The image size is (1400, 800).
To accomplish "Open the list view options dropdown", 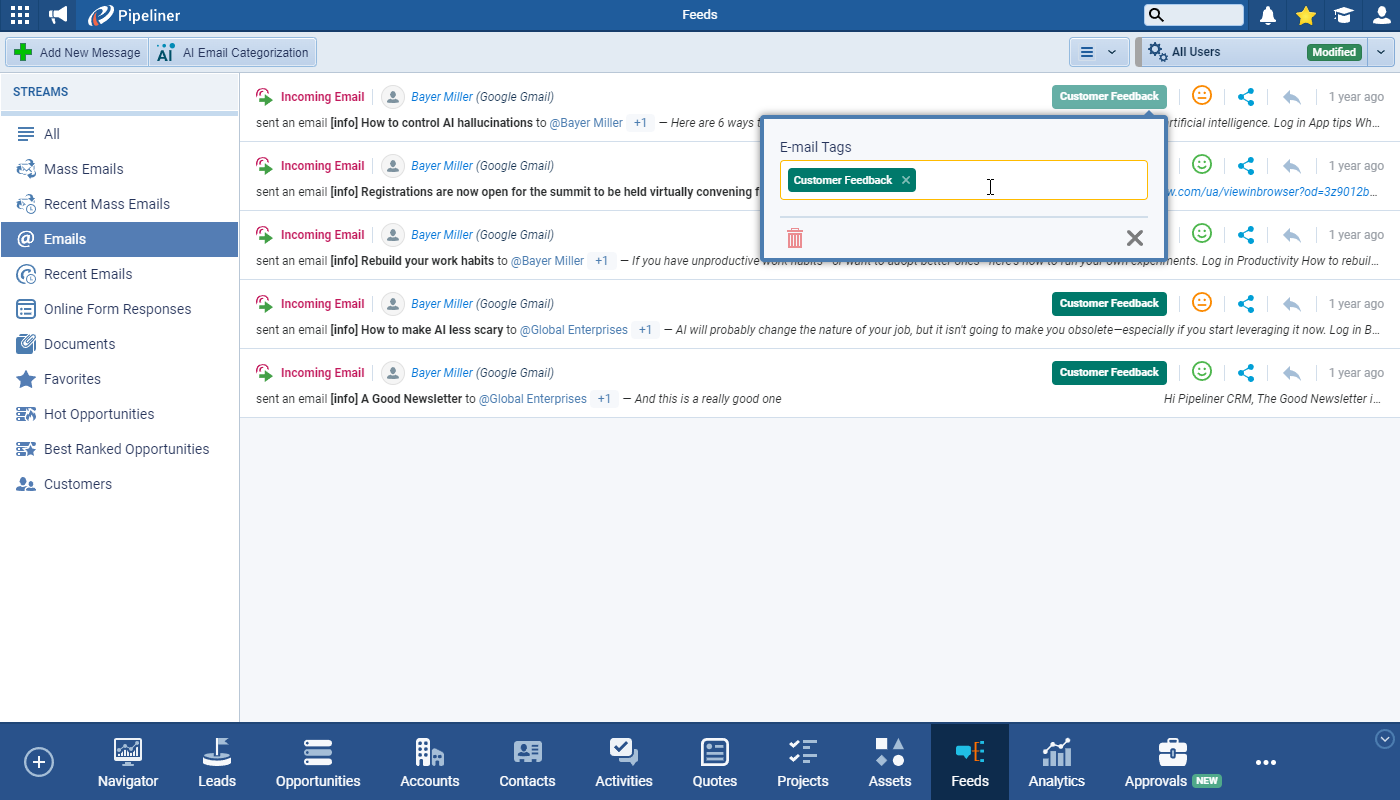I will 1098,52.
